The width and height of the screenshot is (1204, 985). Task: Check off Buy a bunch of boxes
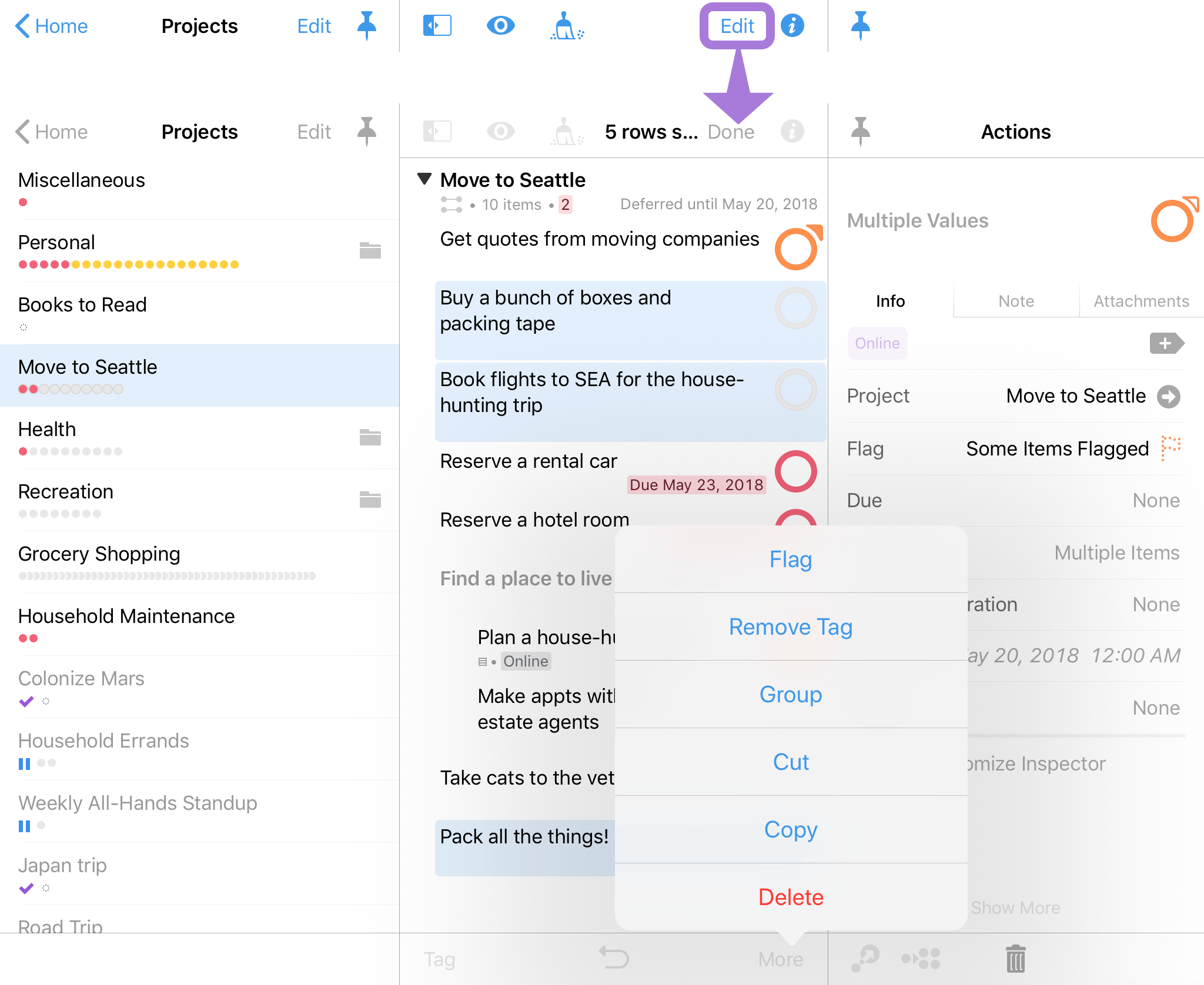[796, 308]
